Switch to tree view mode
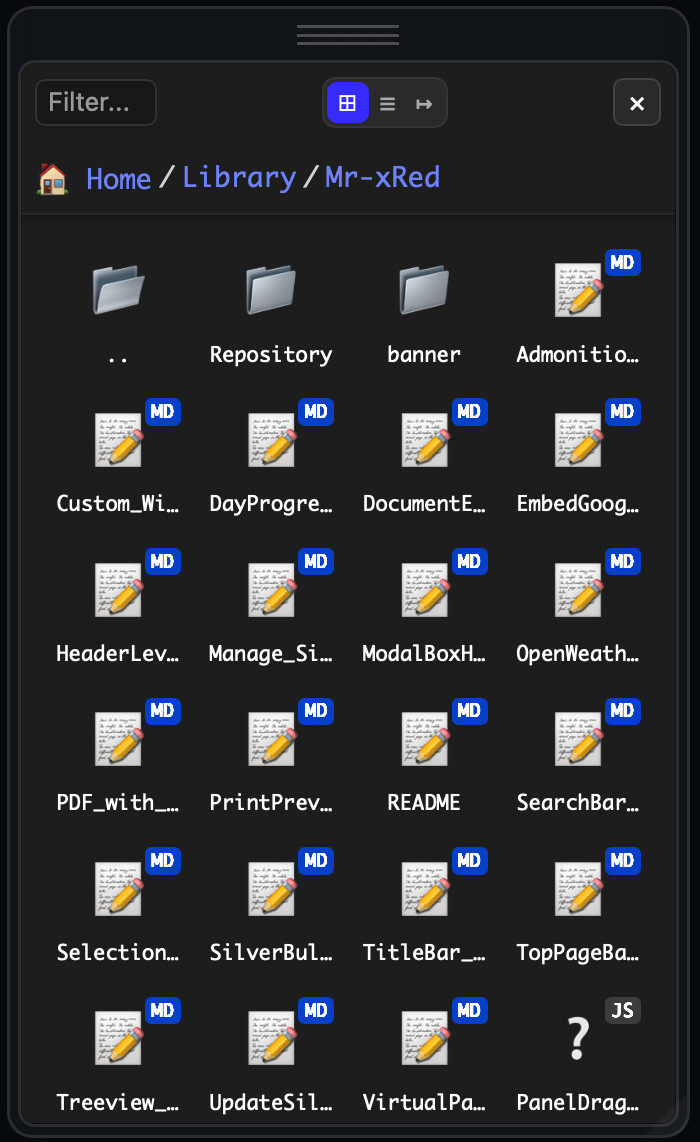 [424, 103]
